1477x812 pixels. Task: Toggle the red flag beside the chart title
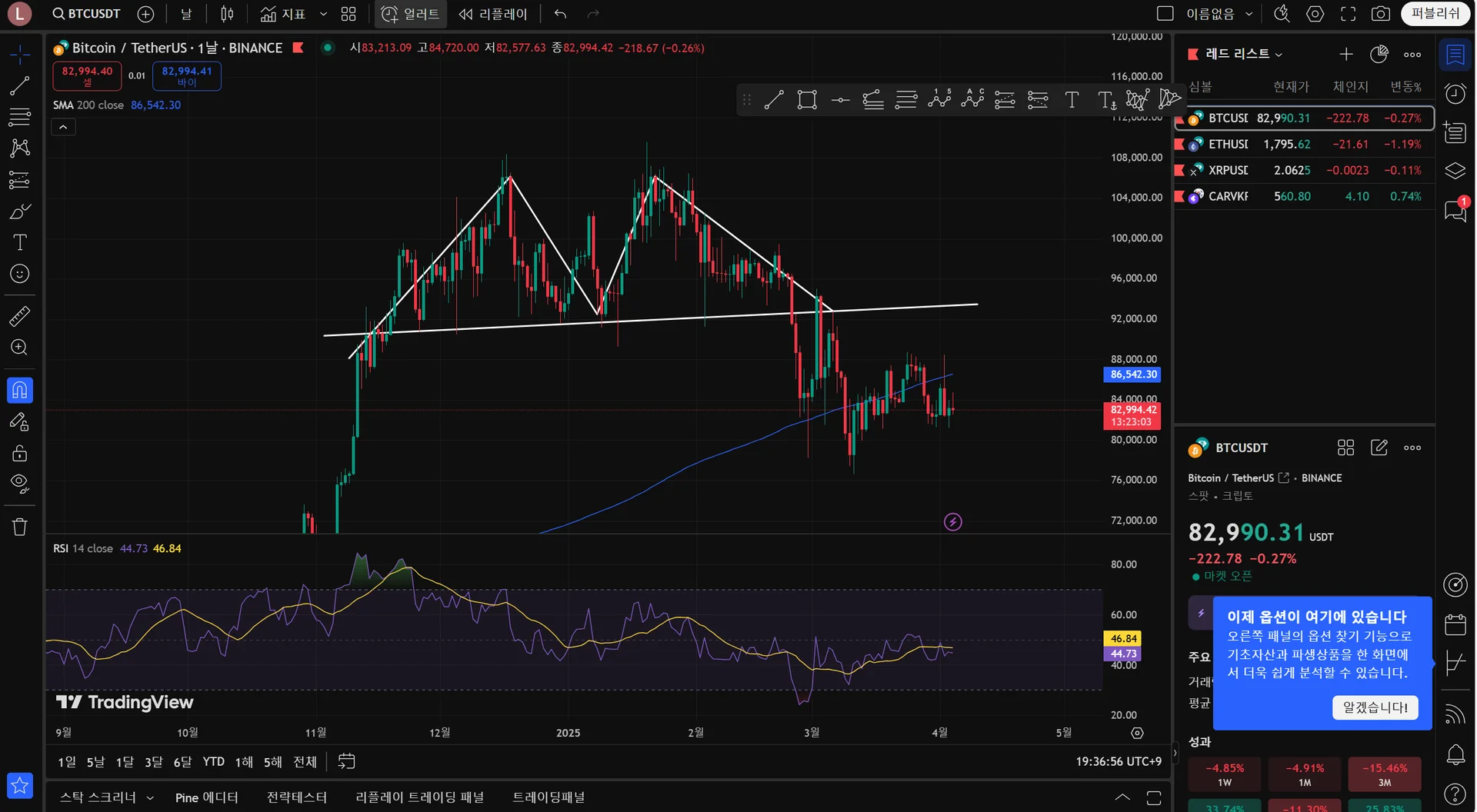coord(298,48)
